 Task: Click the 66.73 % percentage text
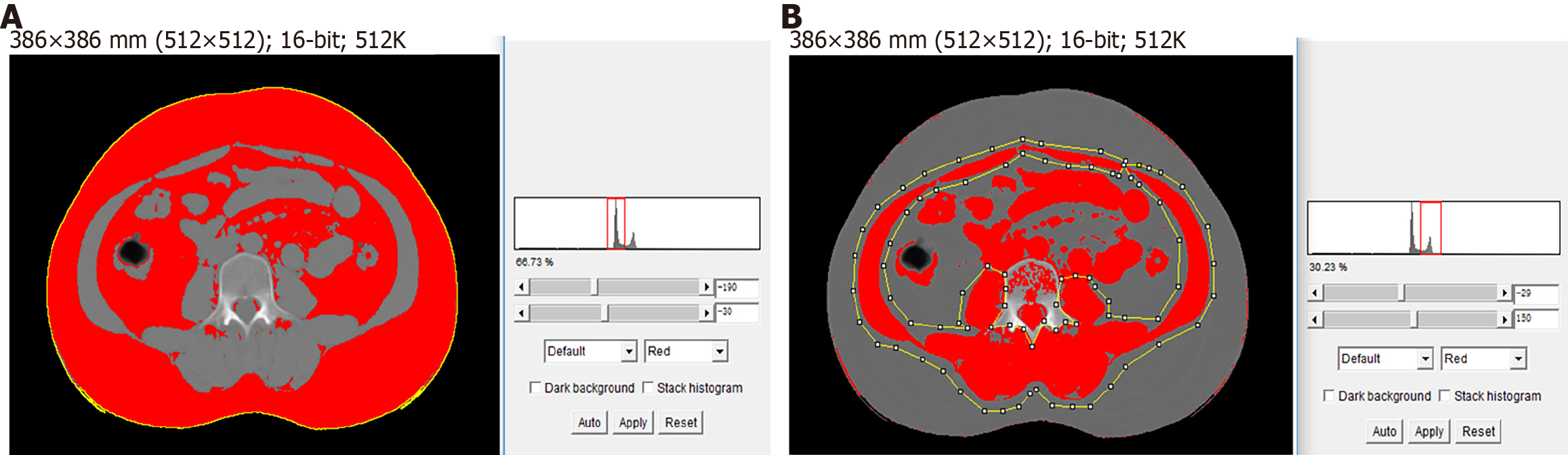(x=535, y=262)
